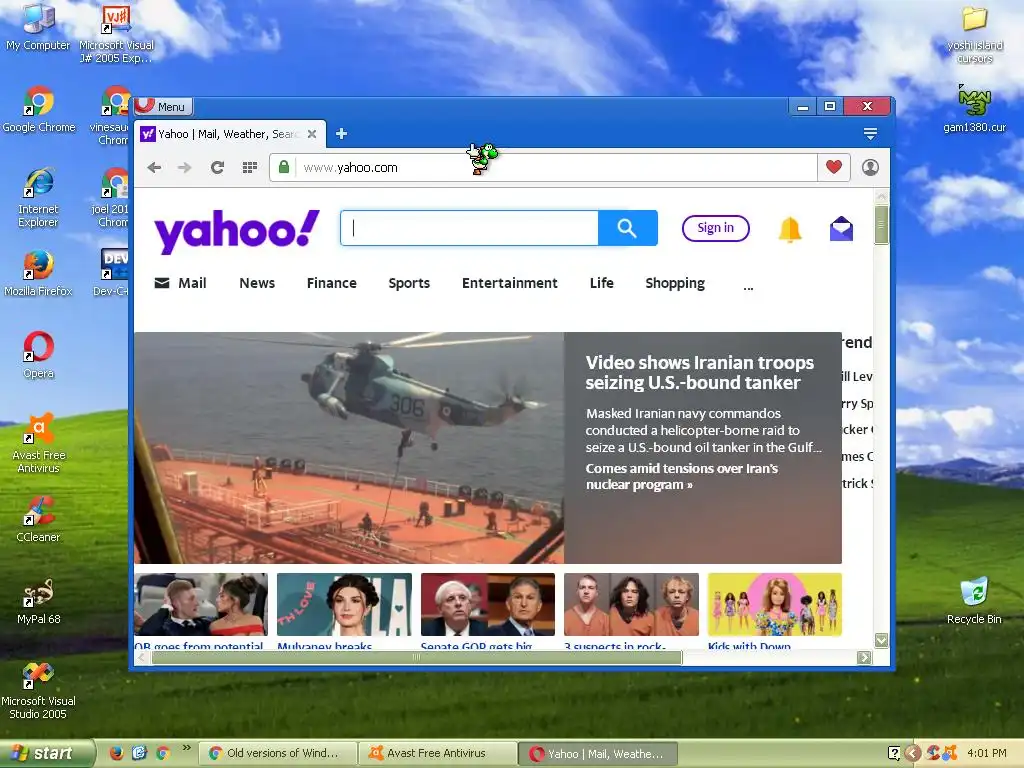
Task: Open Life in Yahoo navigation
Action: [601, 283]
